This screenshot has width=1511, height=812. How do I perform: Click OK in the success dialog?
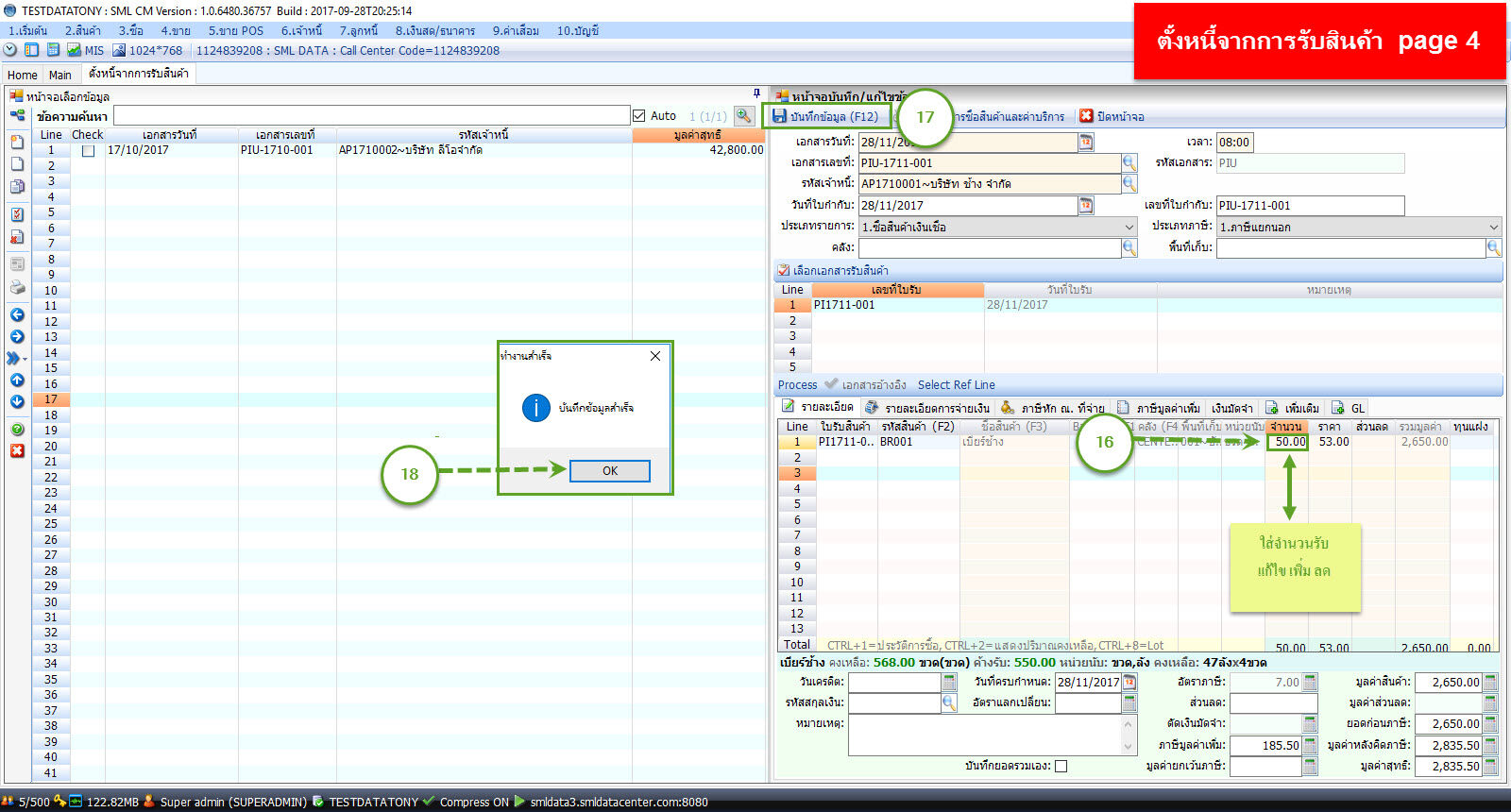pos(609,470)
